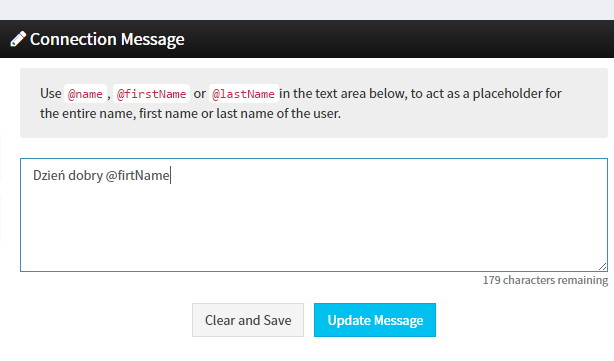
Task: Click the pencil icon beside Connection Message
Action: (x=18, y=39)
